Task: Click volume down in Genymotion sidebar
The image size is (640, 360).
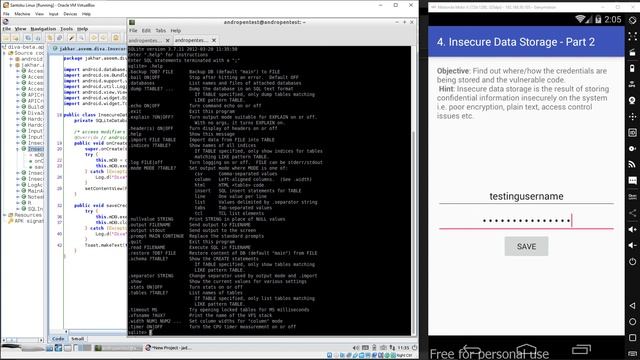Action: point(632,245)
